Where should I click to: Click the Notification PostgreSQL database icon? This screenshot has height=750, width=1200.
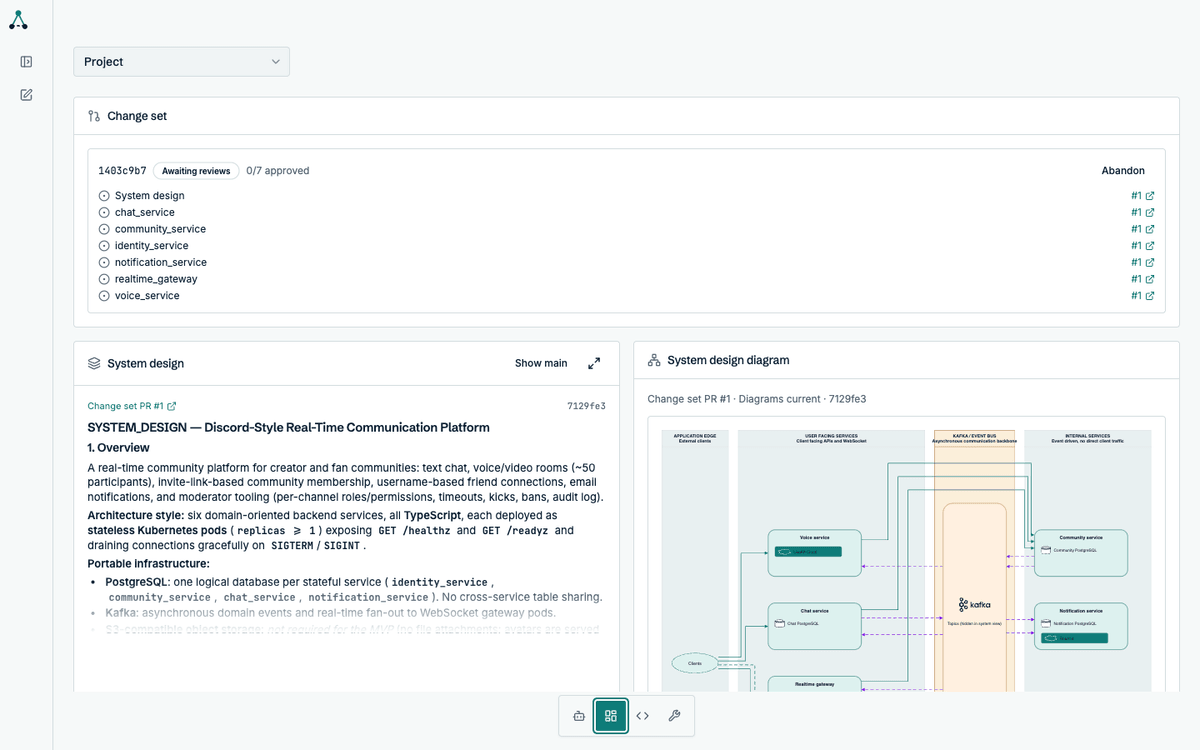tap(1046, 623)
